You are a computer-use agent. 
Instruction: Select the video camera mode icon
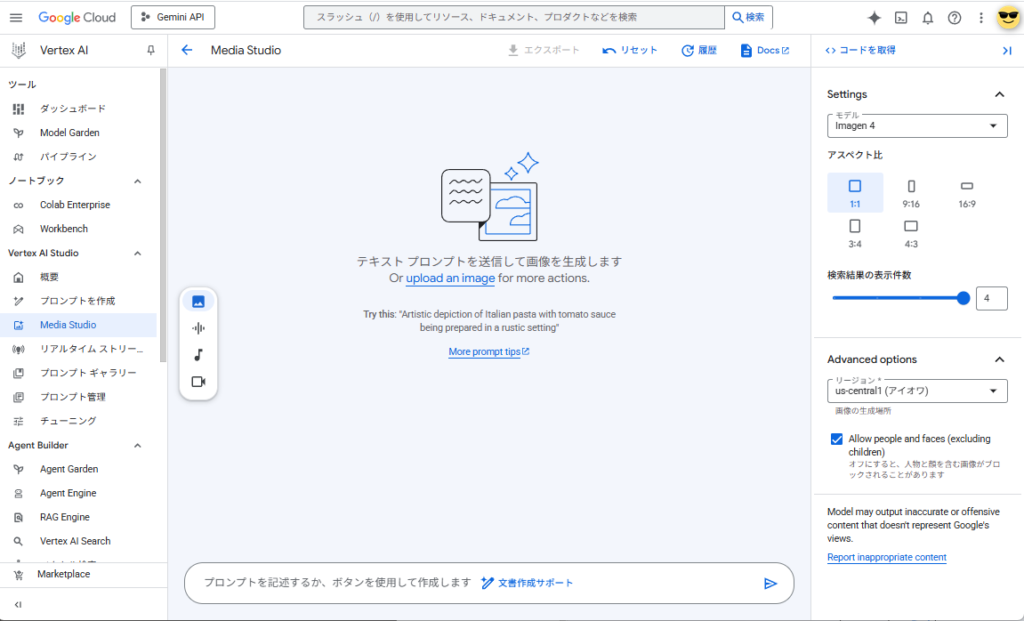[x=199, y=381]
